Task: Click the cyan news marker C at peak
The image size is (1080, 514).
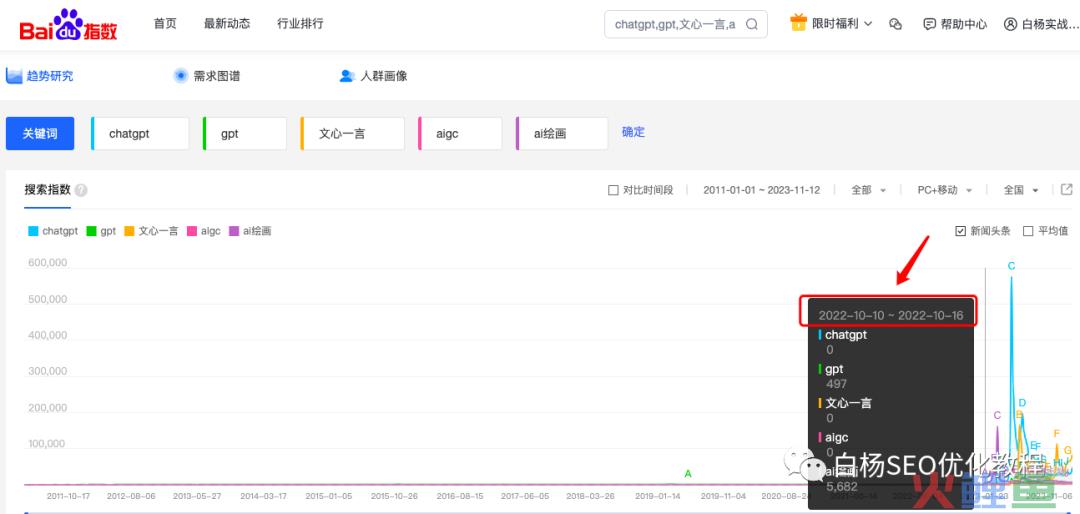Action: [1011, 266]
